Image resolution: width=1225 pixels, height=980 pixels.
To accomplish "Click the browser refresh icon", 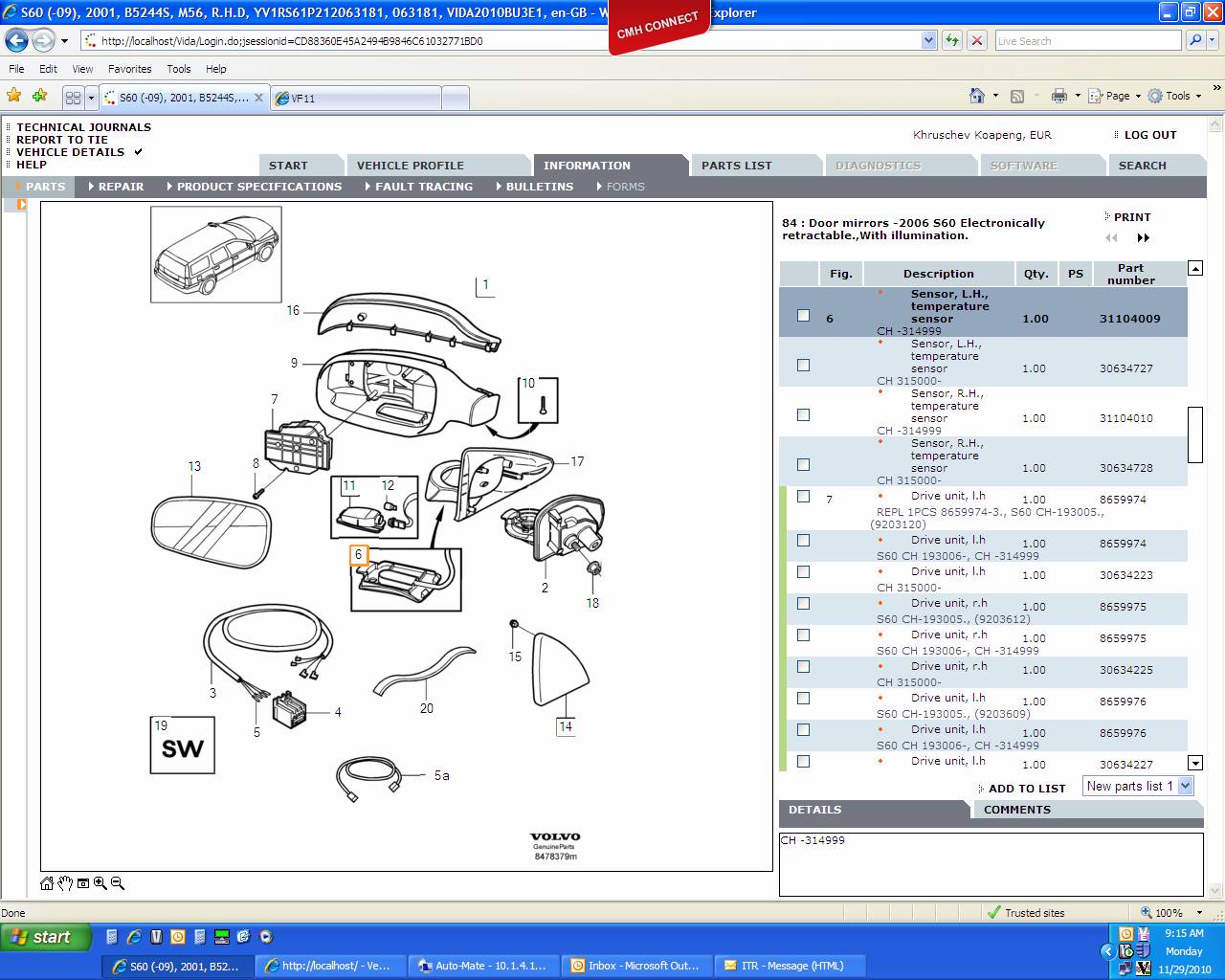I will coord(951,40).
